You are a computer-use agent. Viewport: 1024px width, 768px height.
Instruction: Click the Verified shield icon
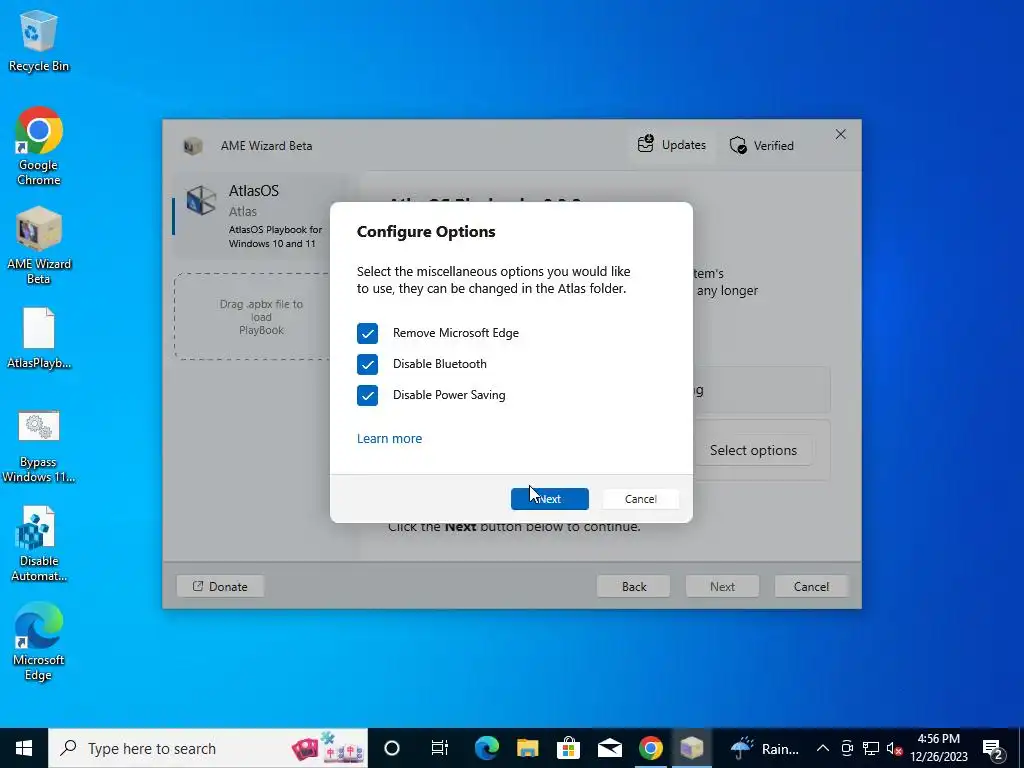tap(738, 145)
